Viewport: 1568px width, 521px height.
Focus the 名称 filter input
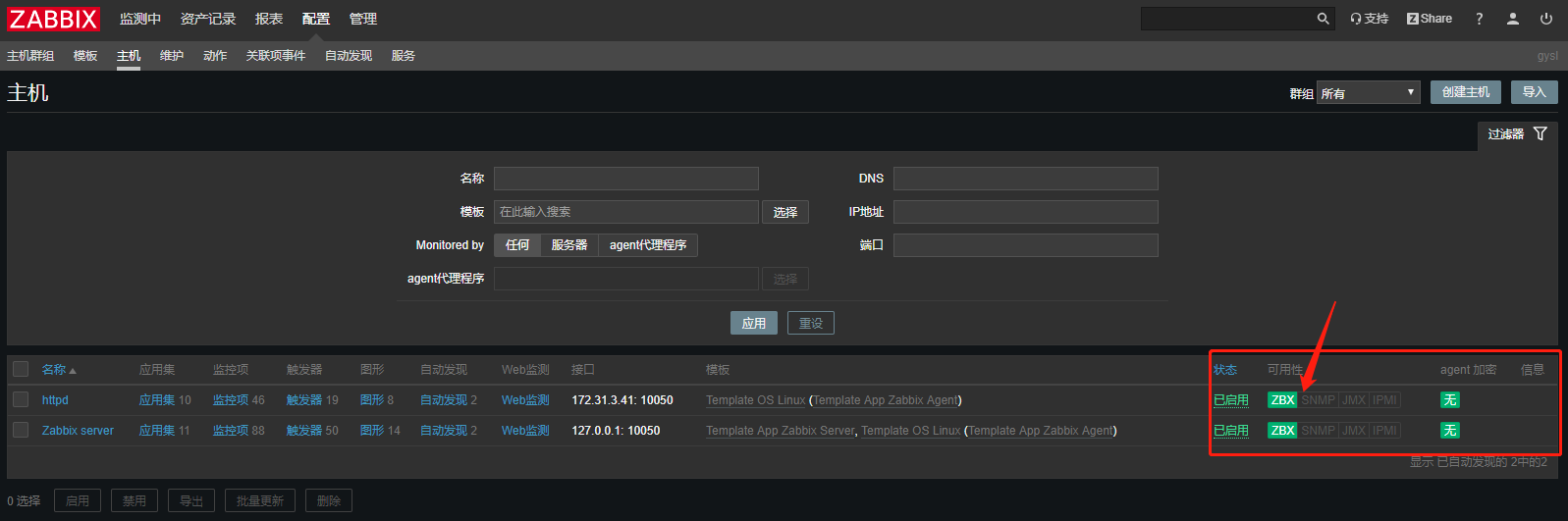[x=626, y=179]
